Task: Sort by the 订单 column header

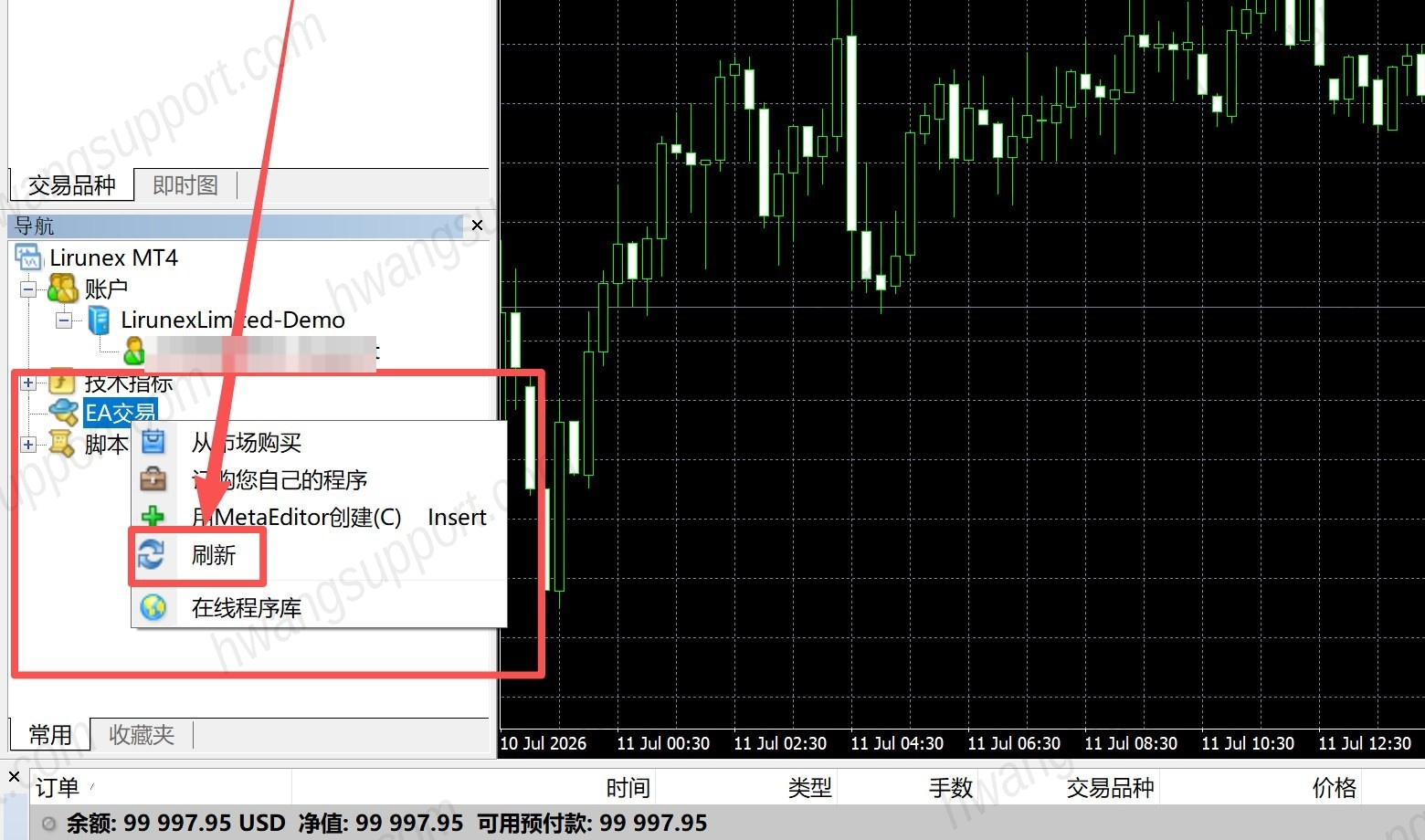Action: (x=161, y=787)
